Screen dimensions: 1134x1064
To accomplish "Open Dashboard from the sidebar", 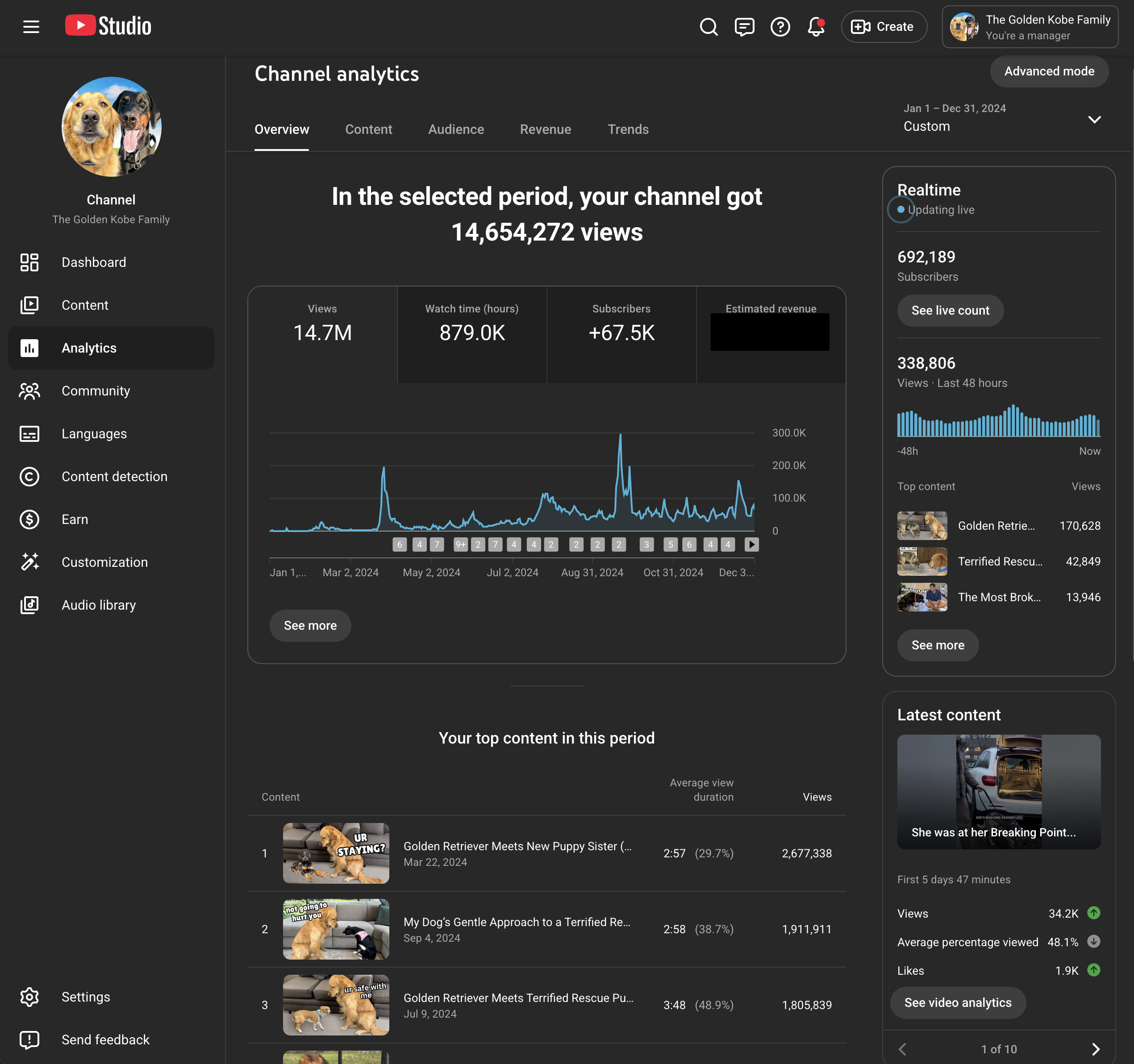I will click(x=94, y=262).
